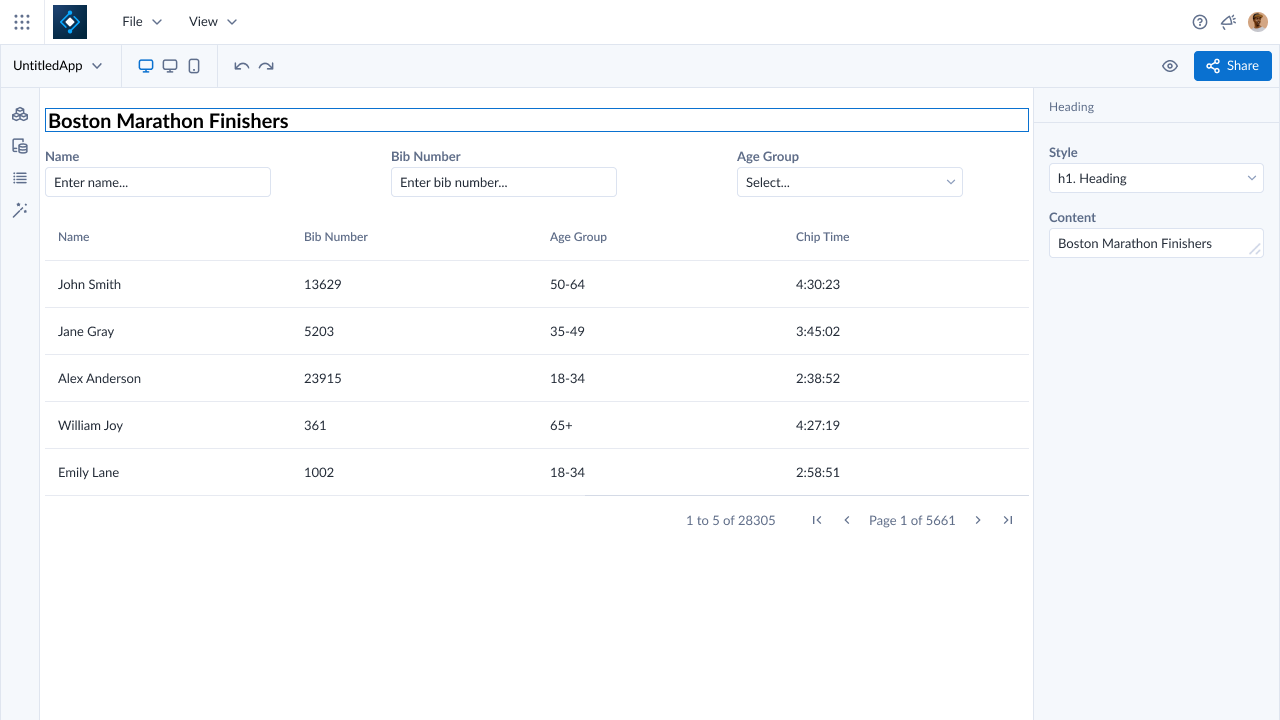Toggle app preview with eye icon

(1170, 66)
